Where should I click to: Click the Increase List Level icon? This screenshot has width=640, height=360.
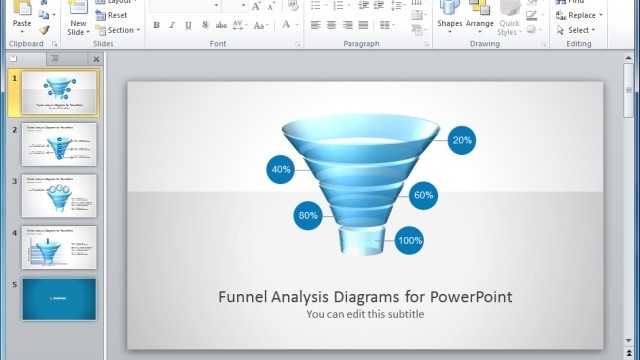(379, 5)
